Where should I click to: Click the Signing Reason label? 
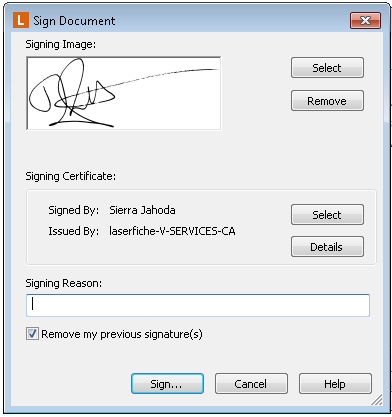coord(64,283)
